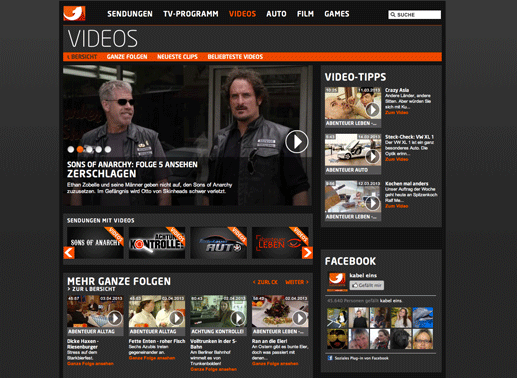Play the Sons of Anarchy featured video
Viewport: 517px width, 378px height.
[x=296, y=142]
